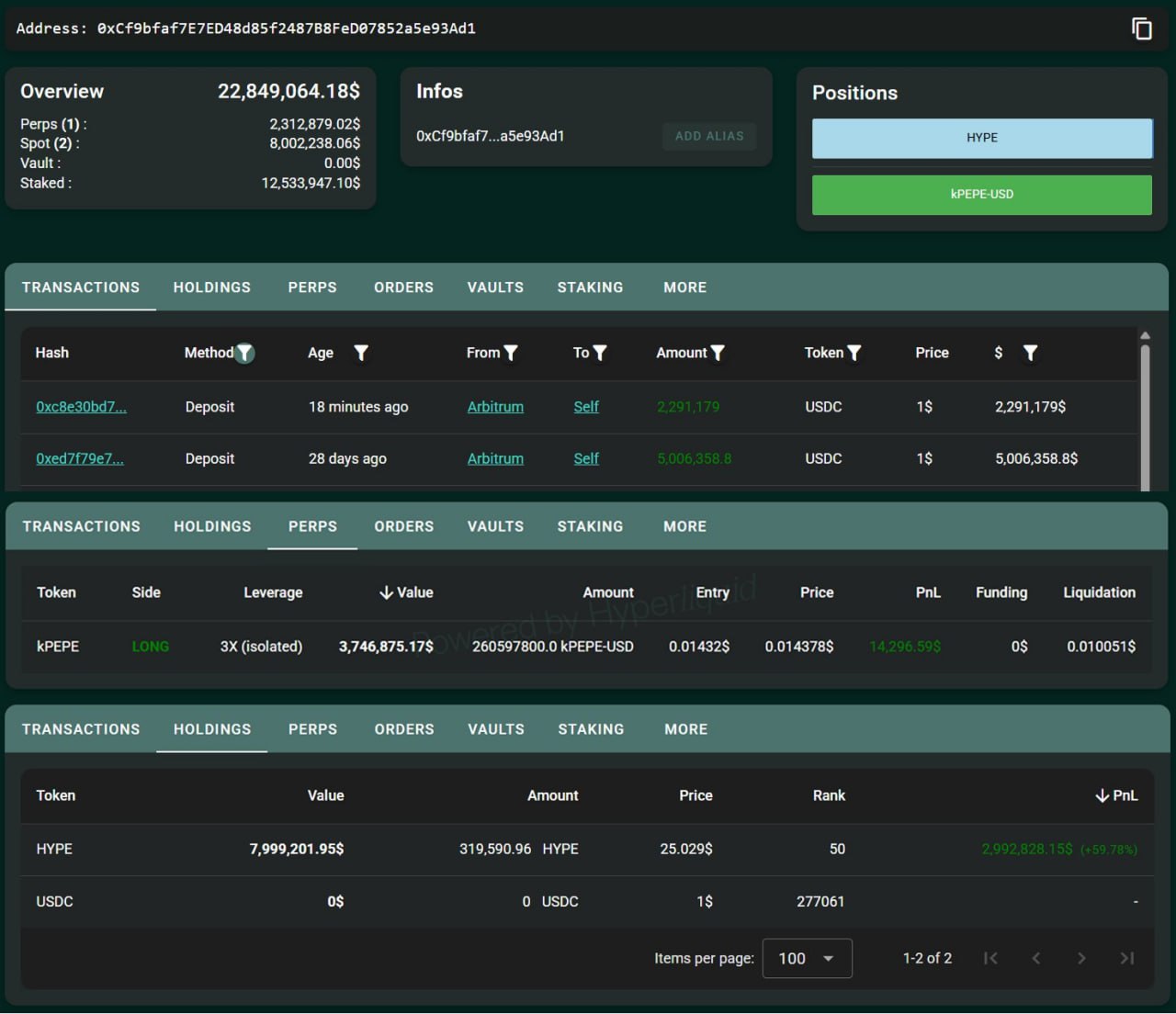Open transaction hash 0xc8e30bd7...
Image resolution: width=1176 pixels, height=1014 pixels.
81,407
